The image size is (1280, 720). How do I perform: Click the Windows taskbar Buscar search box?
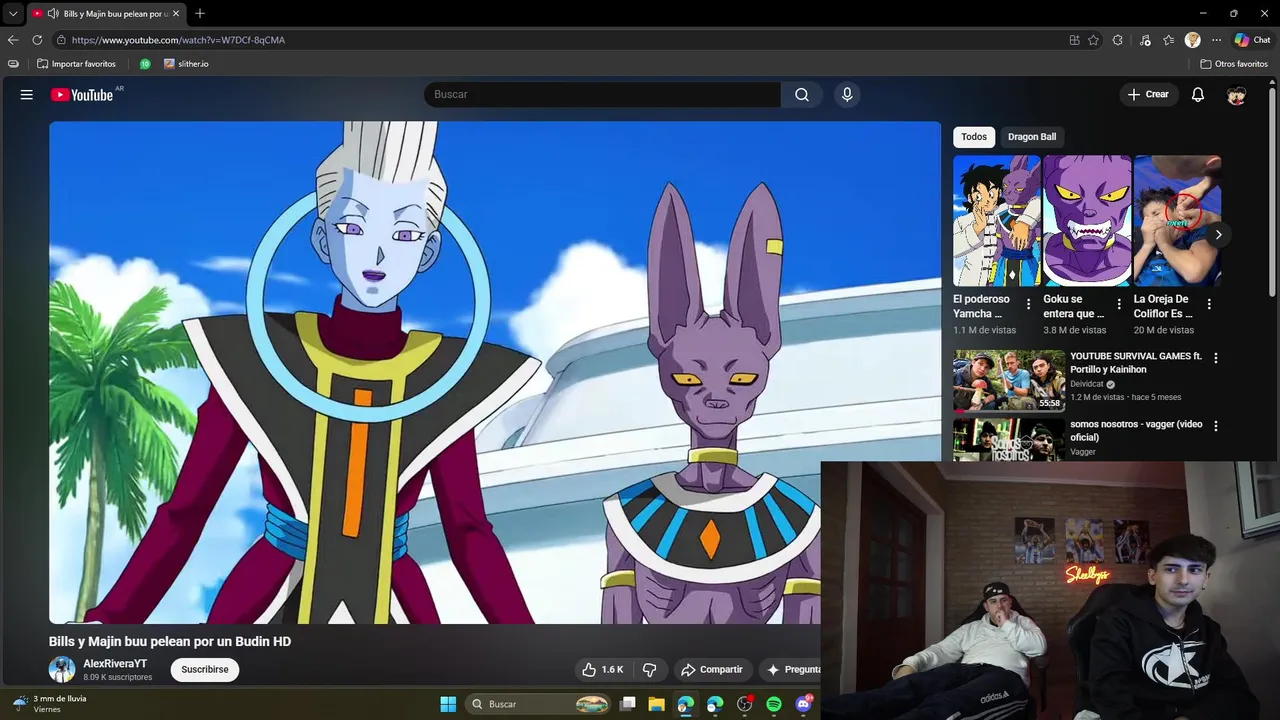point(538,704)
